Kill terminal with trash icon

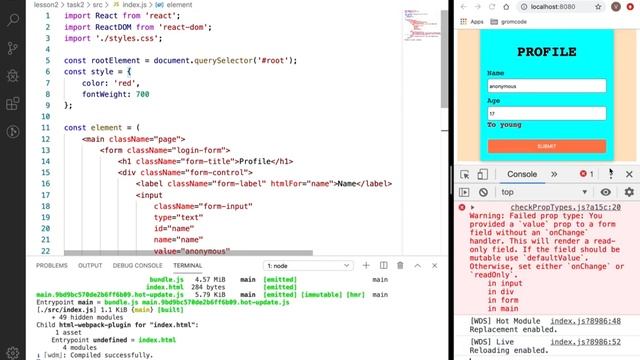pos(400,265)
